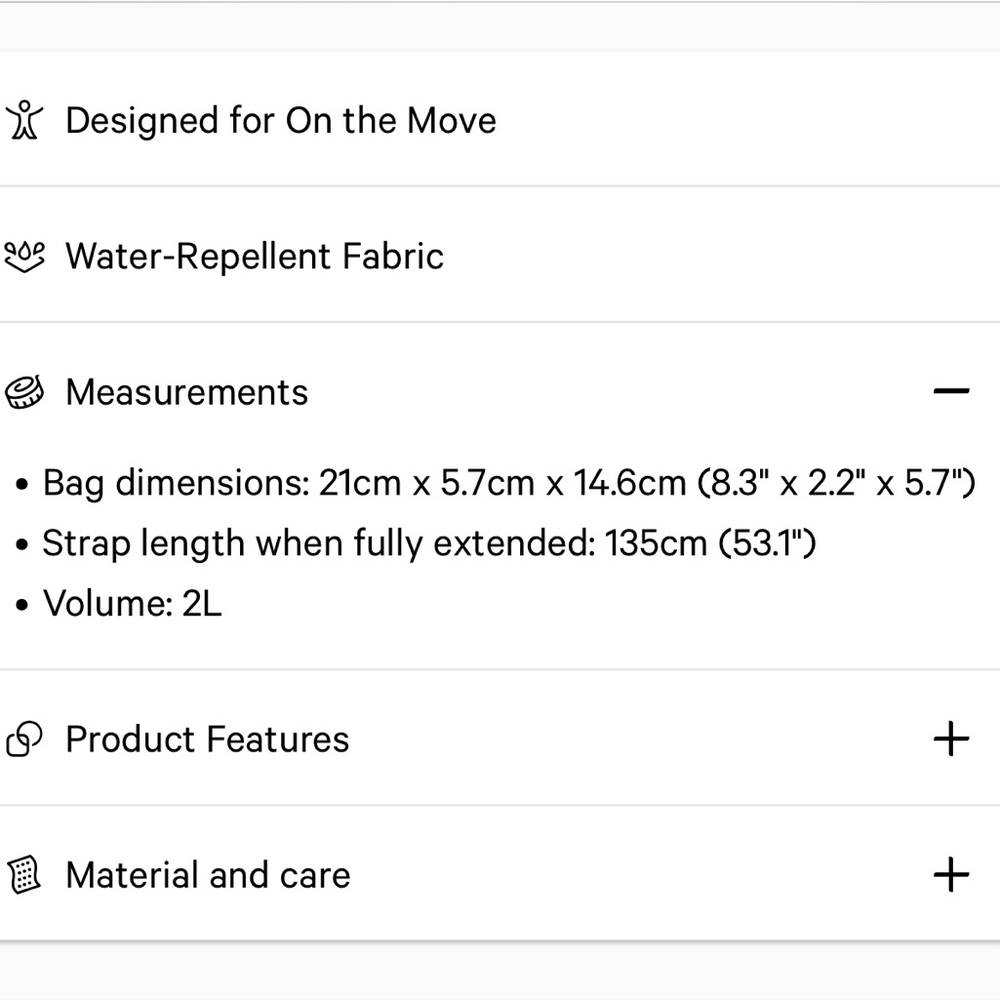1000x1000 pixels.
Task: Click the Volume: 2L text
Action: coord(132,604)
